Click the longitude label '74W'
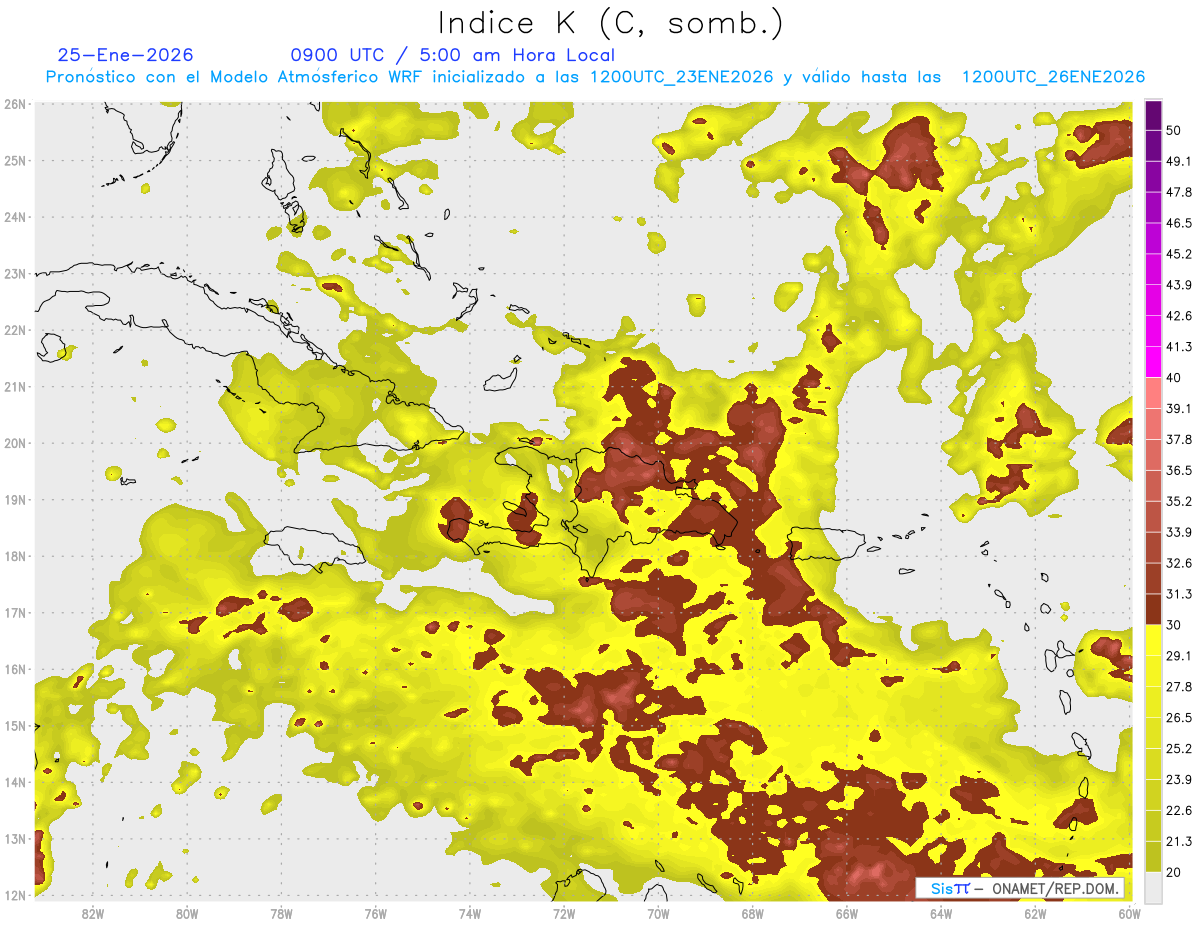The image size is (1200, 927). [470, 914]
